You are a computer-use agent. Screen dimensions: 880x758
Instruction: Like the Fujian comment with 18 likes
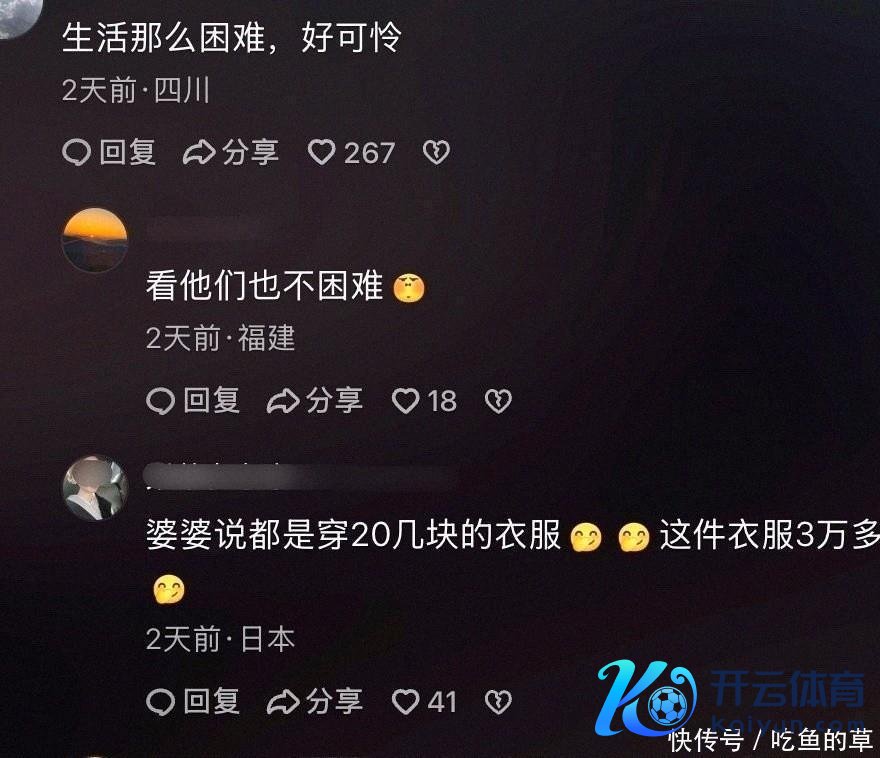click(x=405, y=401)
